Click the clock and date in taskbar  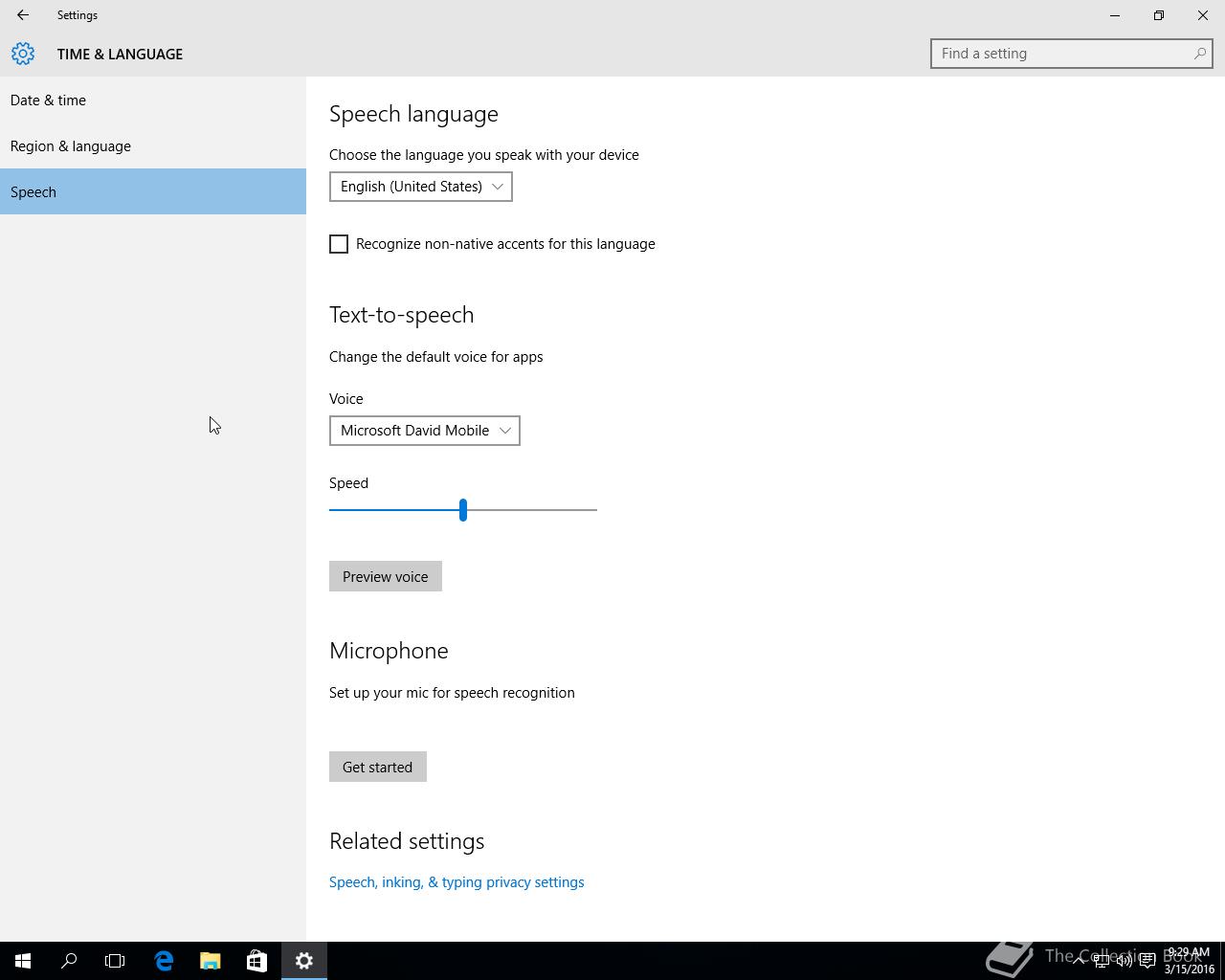1189,961
